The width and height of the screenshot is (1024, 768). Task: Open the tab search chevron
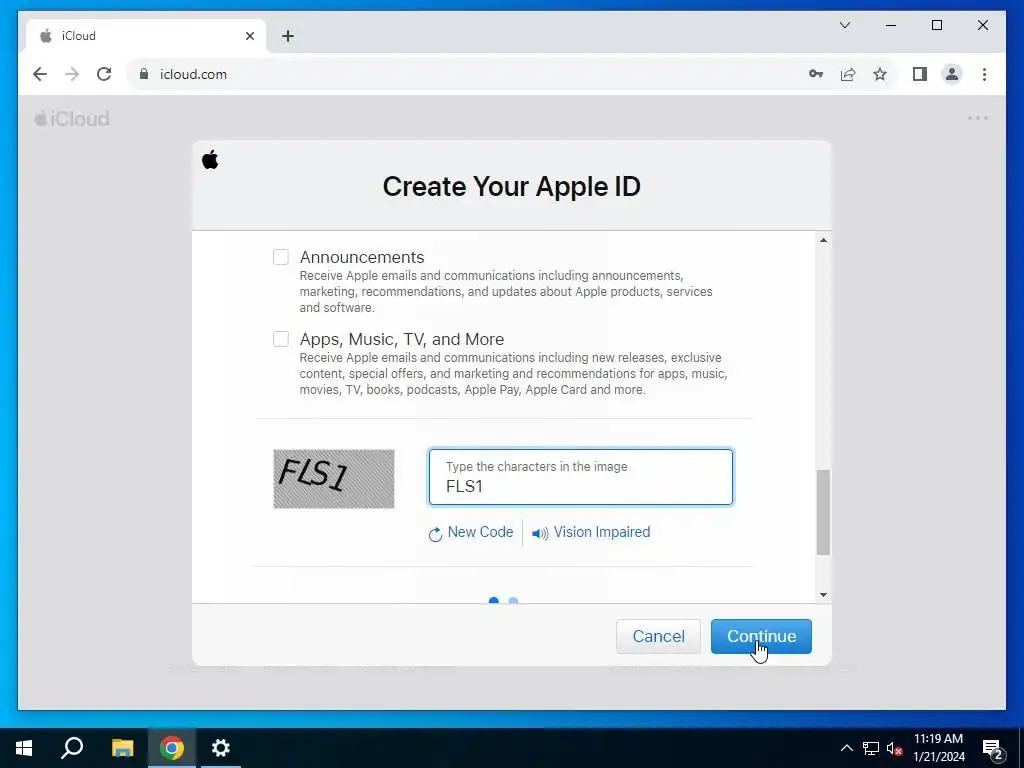[845, 25]
